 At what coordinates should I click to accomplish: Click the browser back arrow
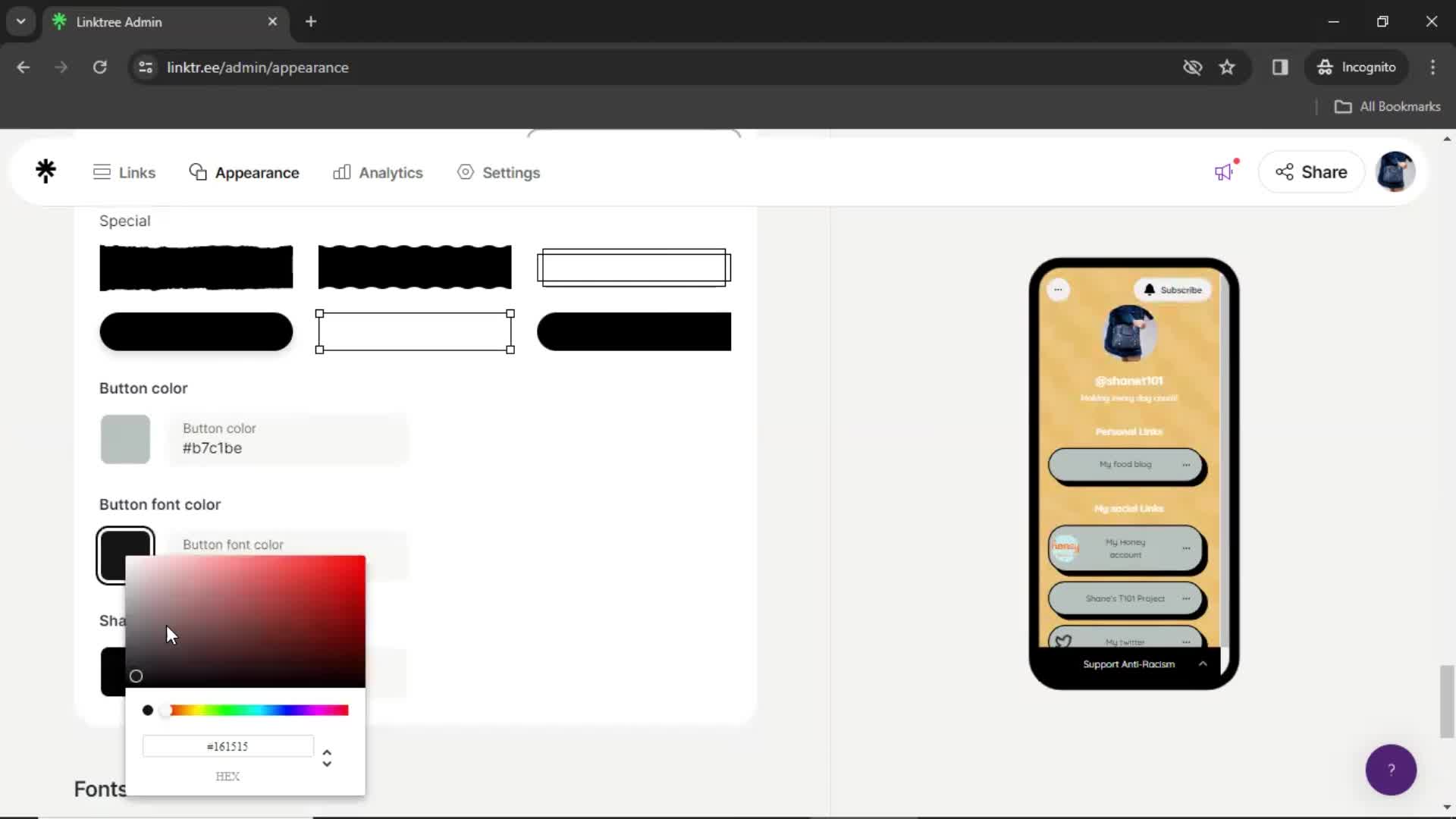(x=24, y=67)
